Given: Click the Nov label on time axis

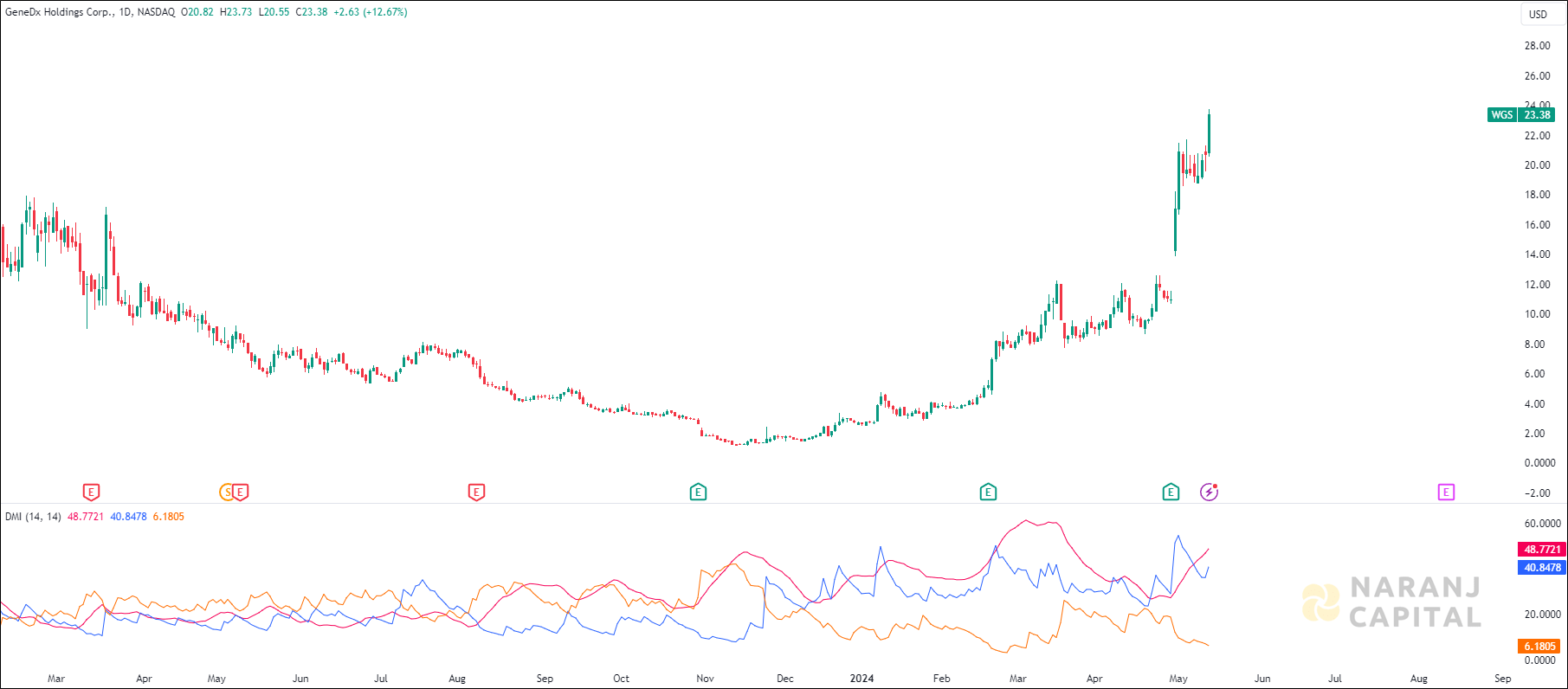Looking at the screenshot, I should click(705, 679).
